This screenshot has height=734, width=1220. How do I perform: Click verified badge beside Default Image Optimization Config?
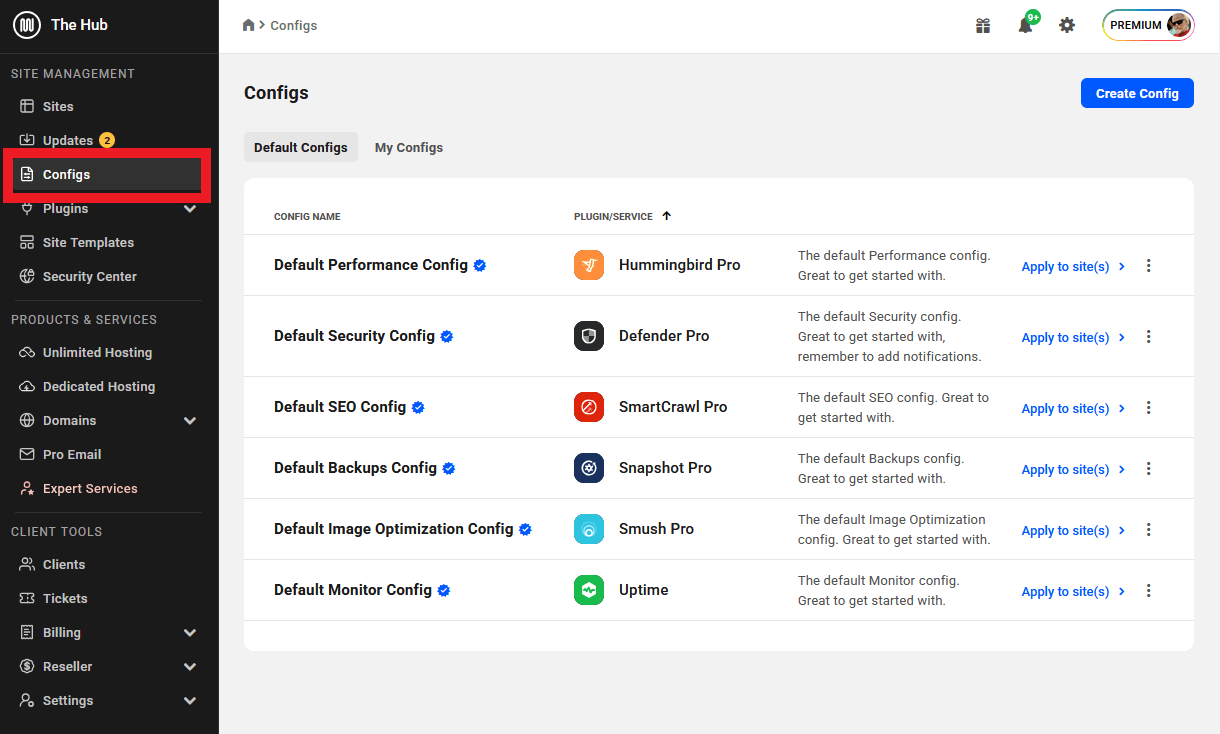click(525, 530)
